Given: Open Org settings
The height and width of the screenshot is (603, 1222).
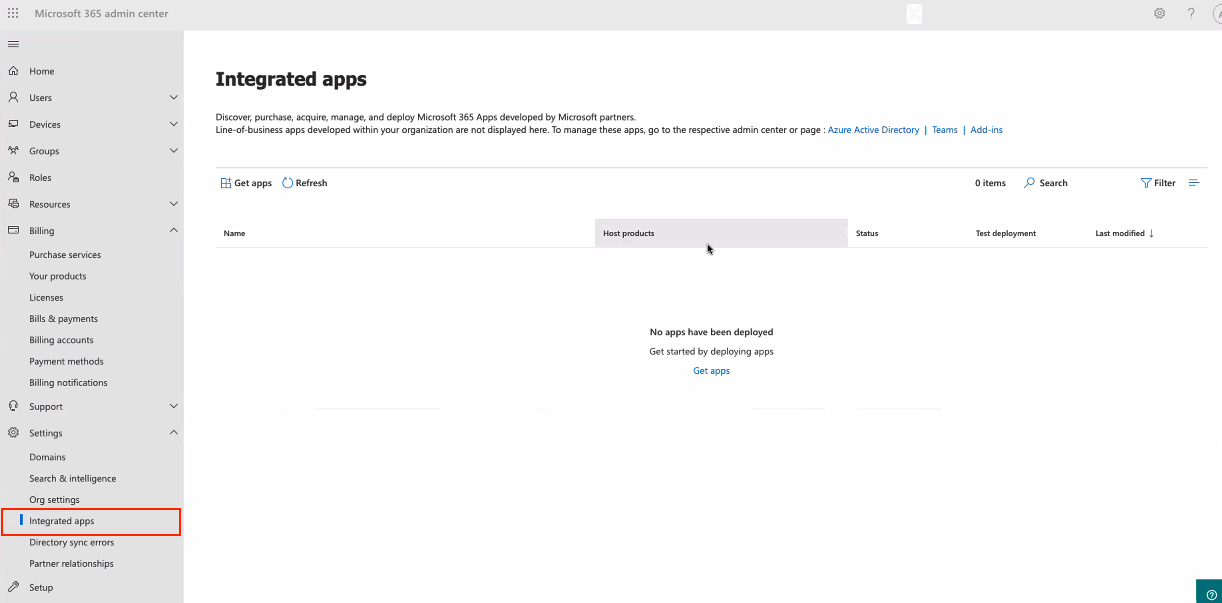Looking at the screenshot, I should pos(54,500).
